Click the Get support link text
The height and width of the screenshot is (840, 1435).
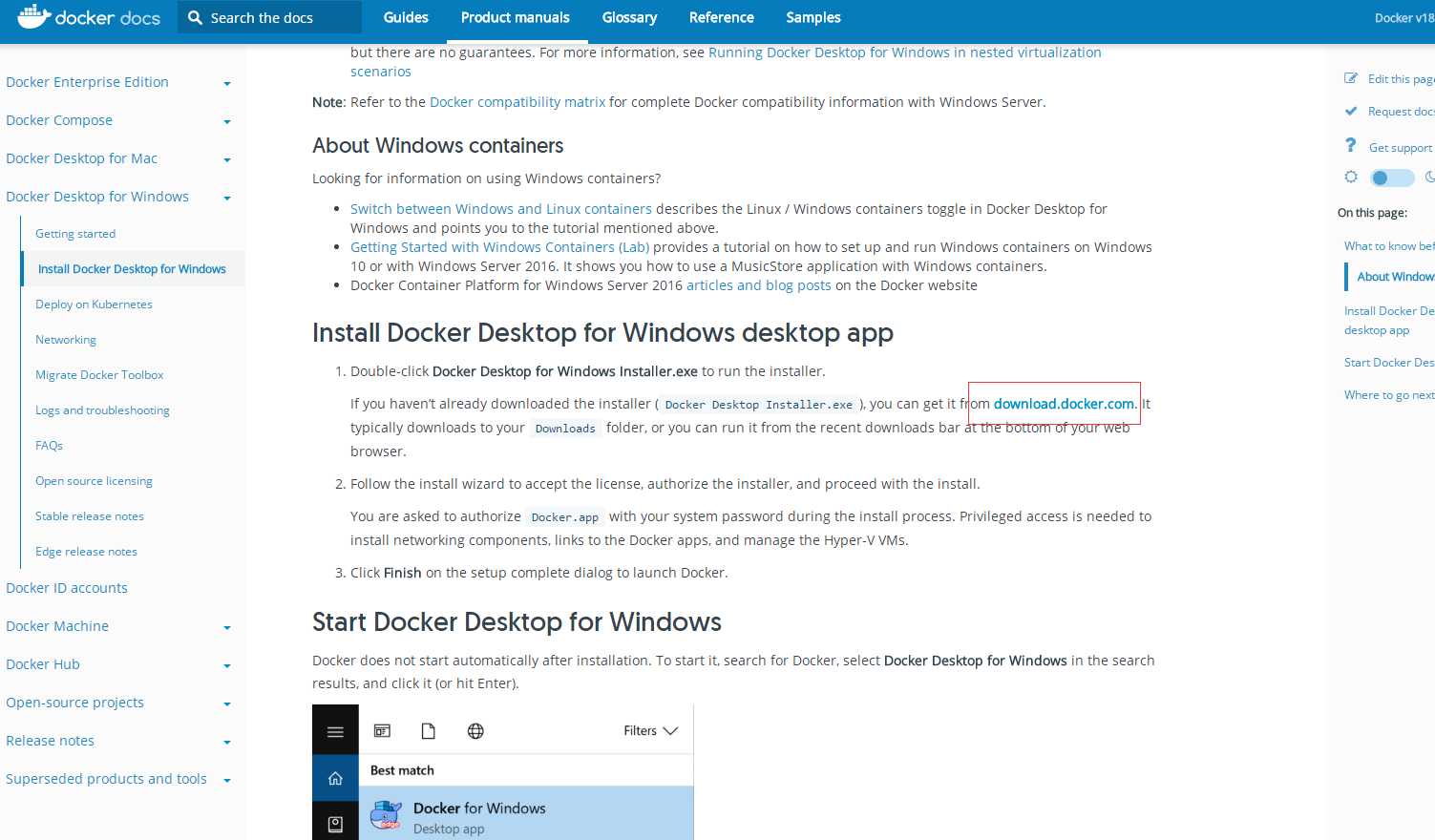(x=1401, y=148)
